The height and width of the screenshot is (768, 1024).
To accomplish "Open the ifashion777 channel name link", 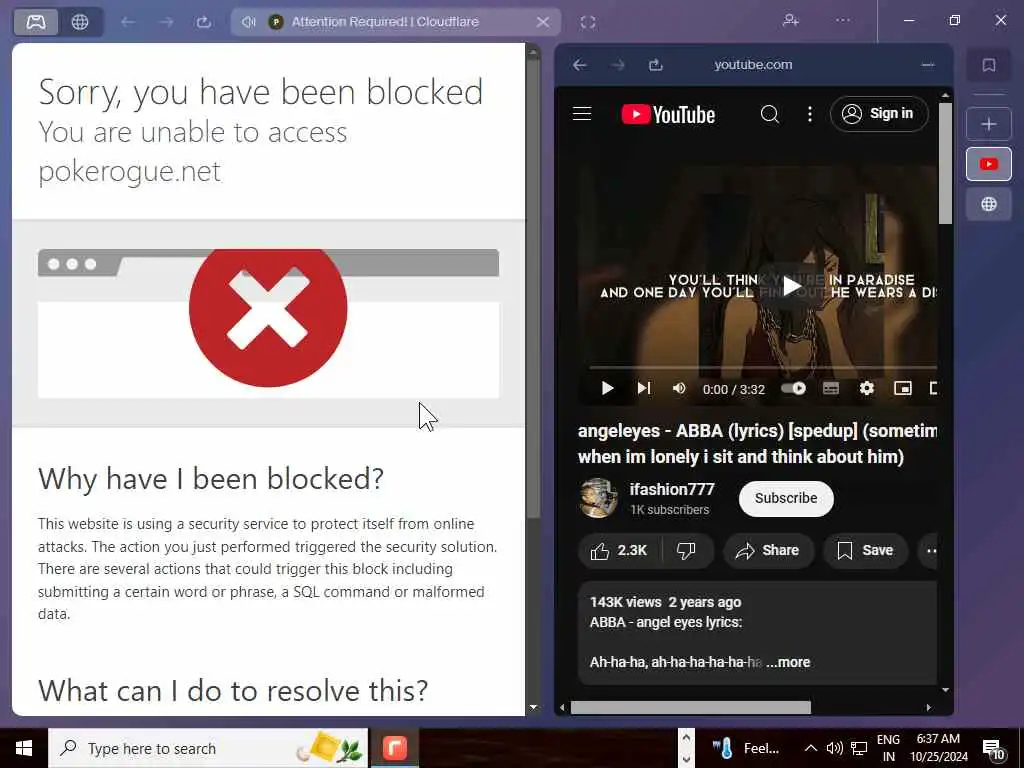I will coord(671,489).
